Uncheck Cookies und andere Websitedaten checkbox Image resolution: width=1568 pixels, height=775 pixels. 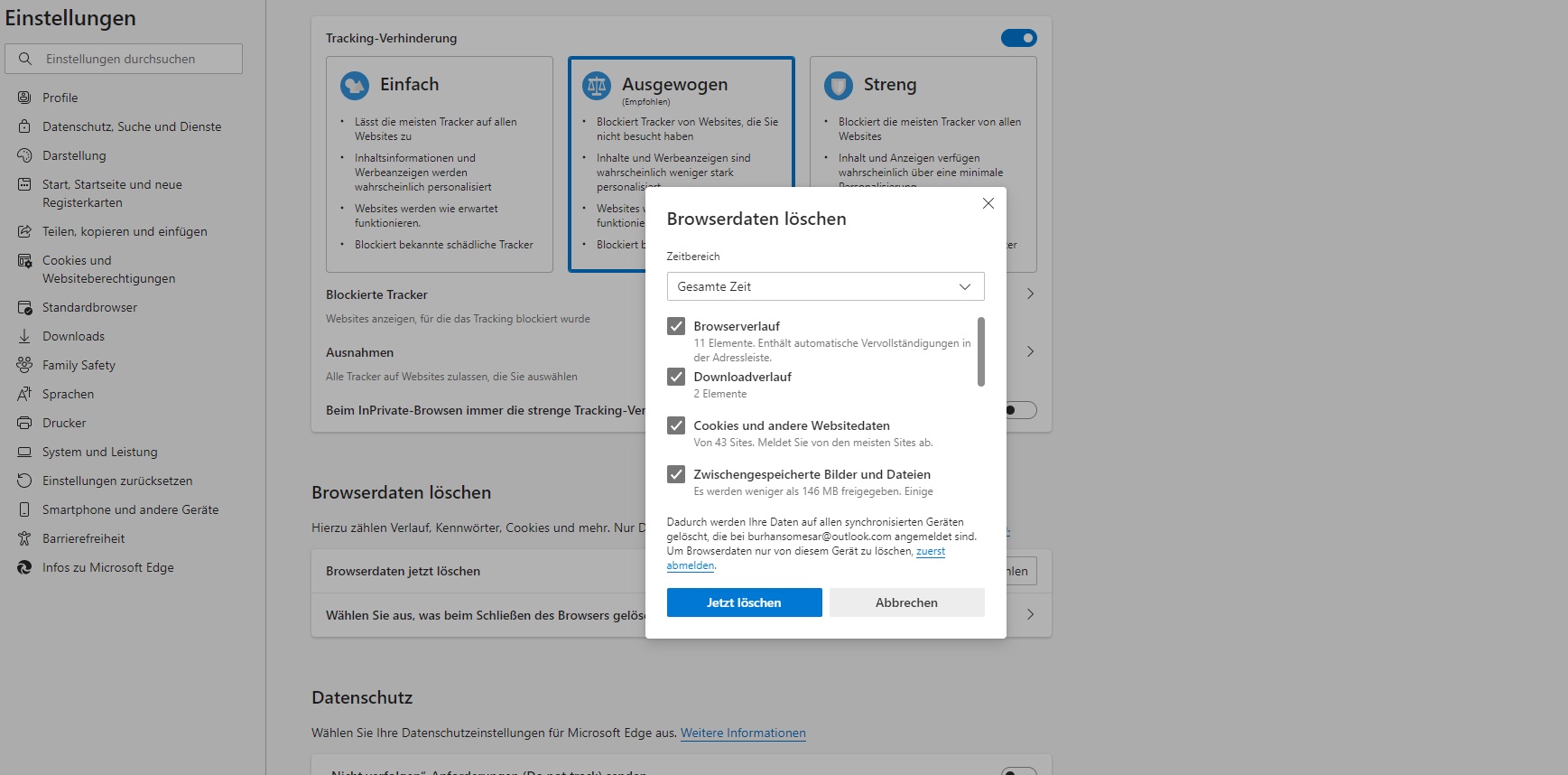coord(676,425)
